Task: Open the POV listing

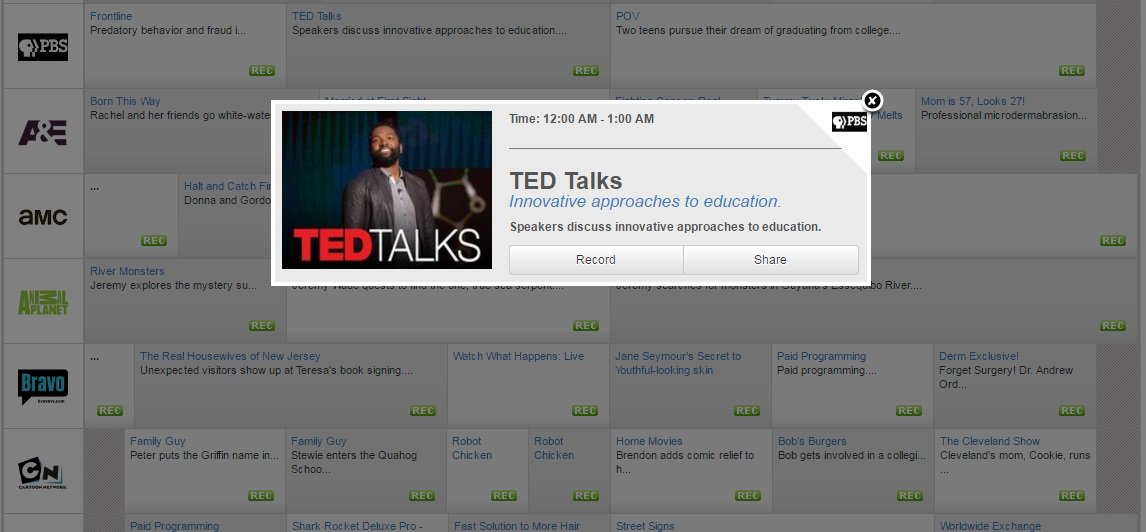Action: pyautogui.click(x=628, y=16)
